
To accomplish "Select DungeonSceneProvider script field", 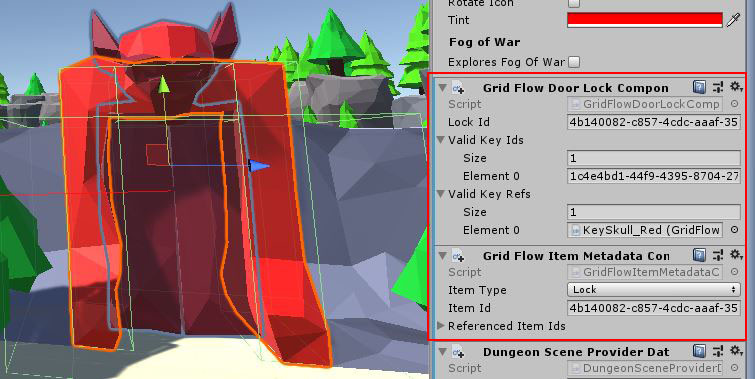I will pyautogui.click(x=645, y=368).
